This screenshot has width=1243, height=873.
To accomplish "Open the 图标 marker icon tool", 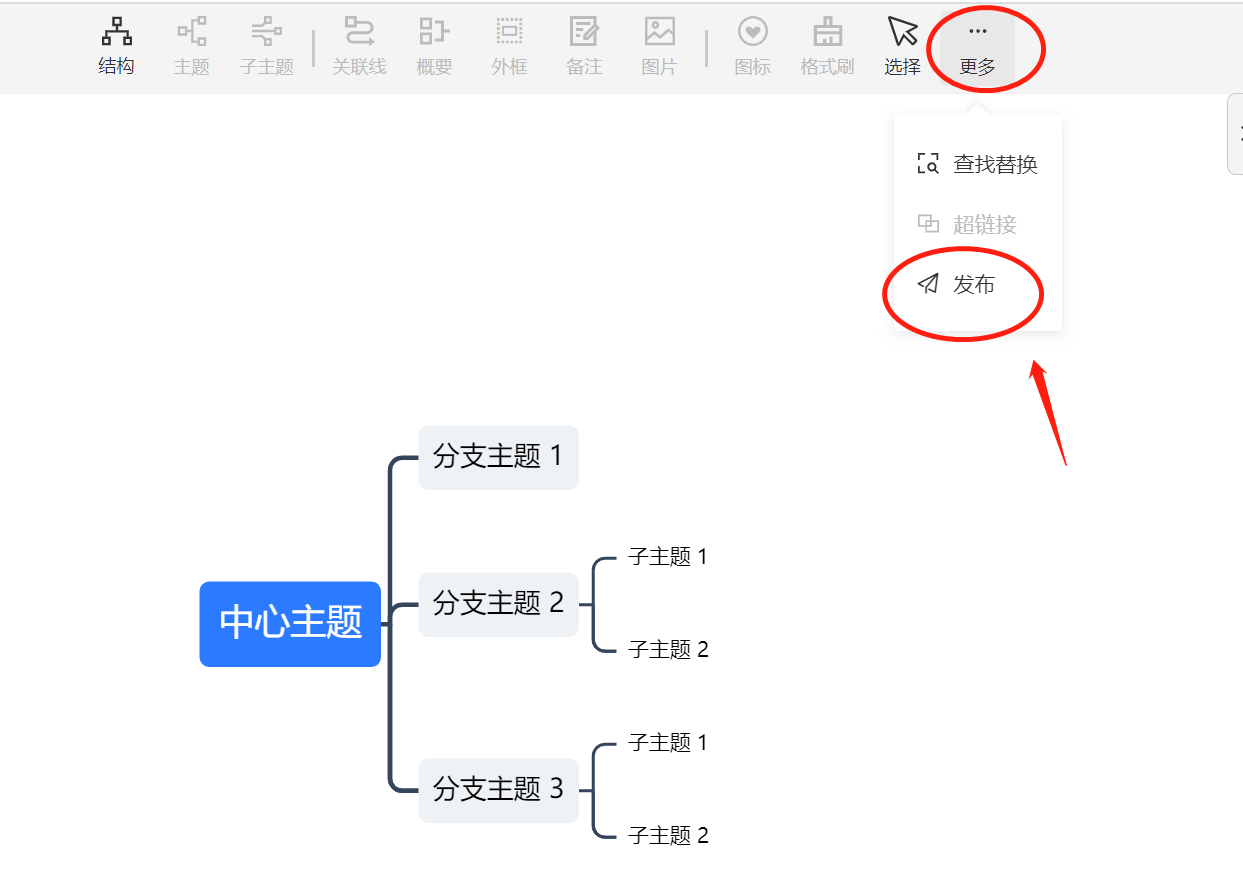I will click(752, 46).
